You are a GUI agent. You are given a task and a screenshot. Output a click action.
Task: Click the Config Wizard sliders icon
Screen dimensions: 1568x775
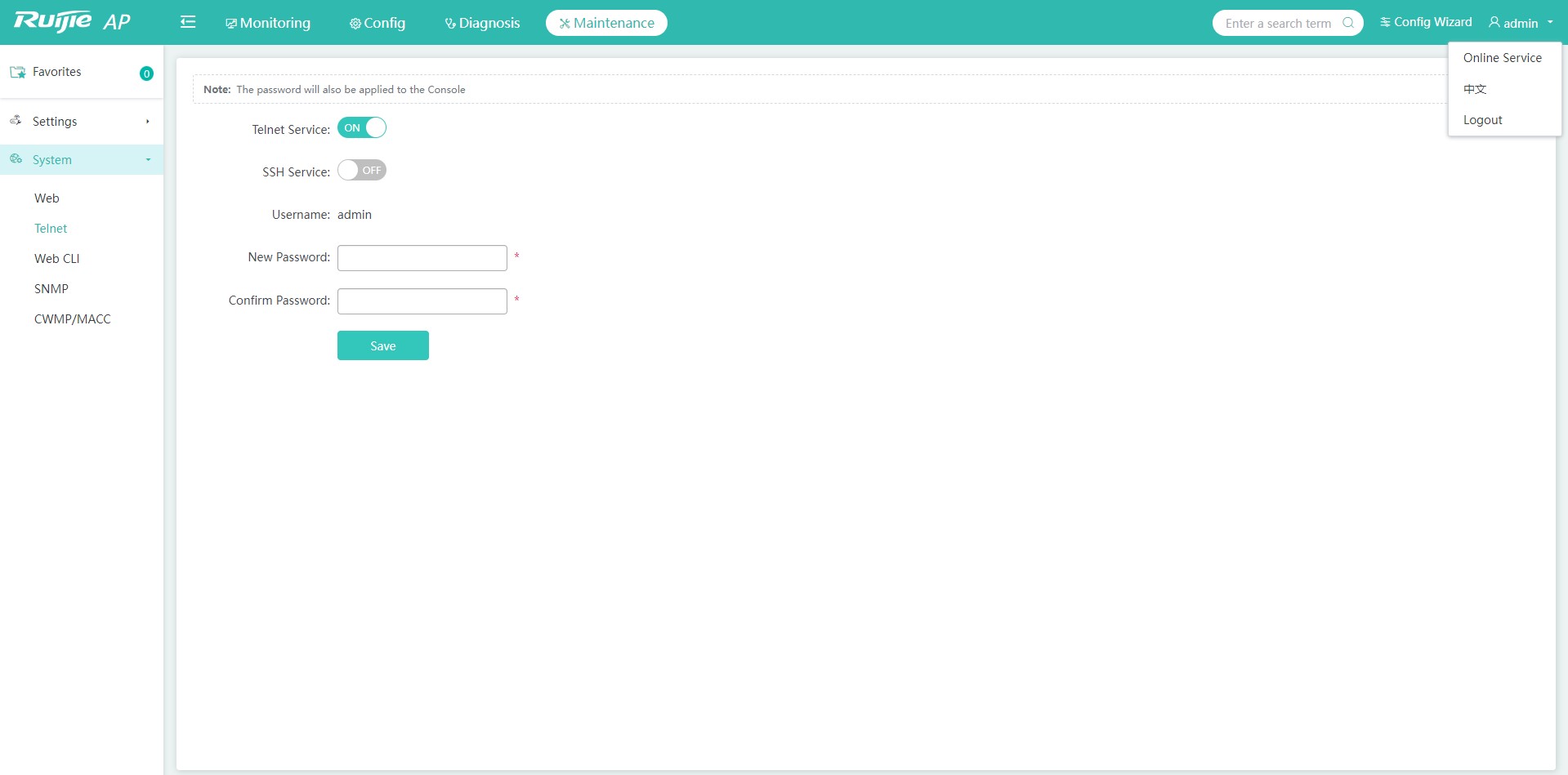point(1385,22)
